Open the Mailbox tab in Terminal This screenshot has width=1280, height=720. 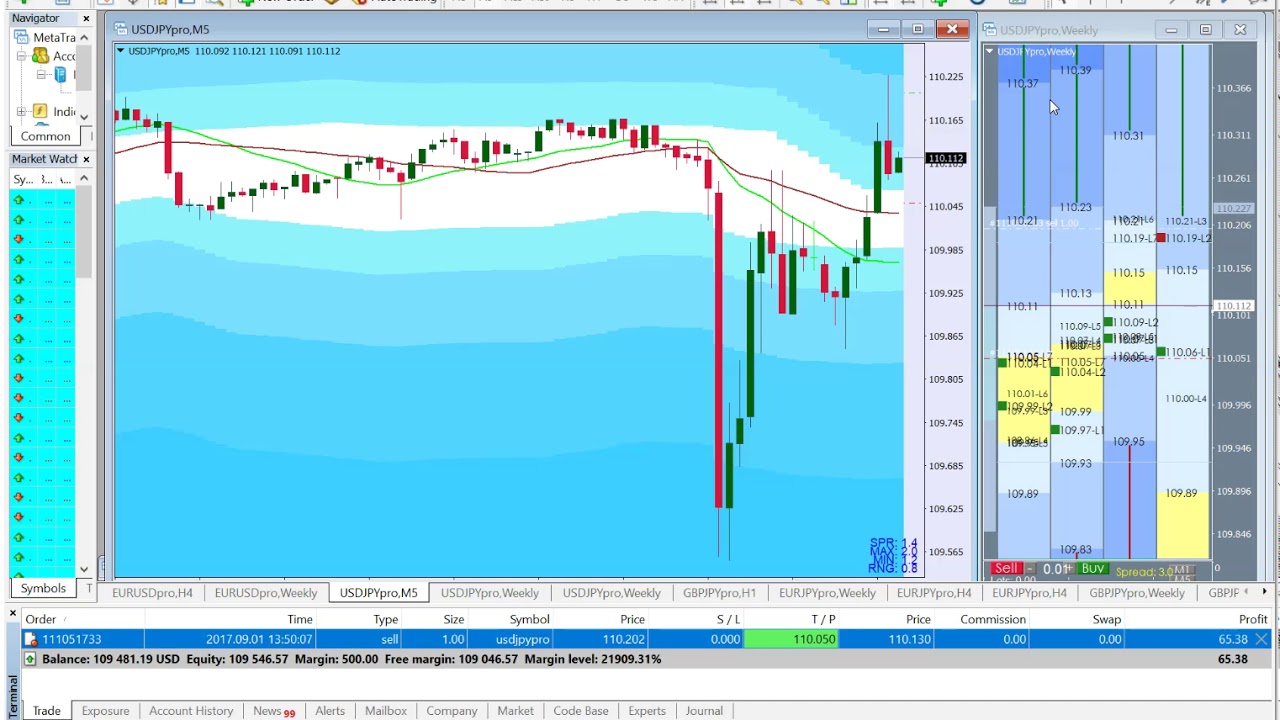click(385, 711)
